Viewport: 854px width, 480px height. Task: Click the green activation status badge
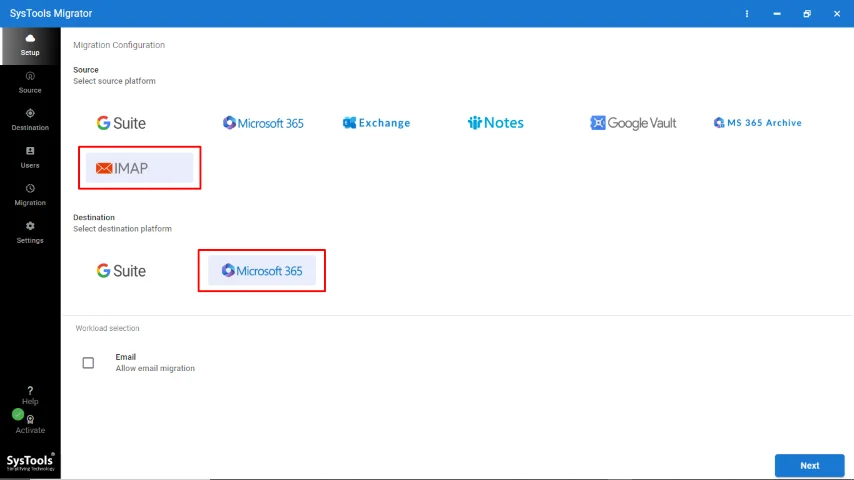point(18,415)
